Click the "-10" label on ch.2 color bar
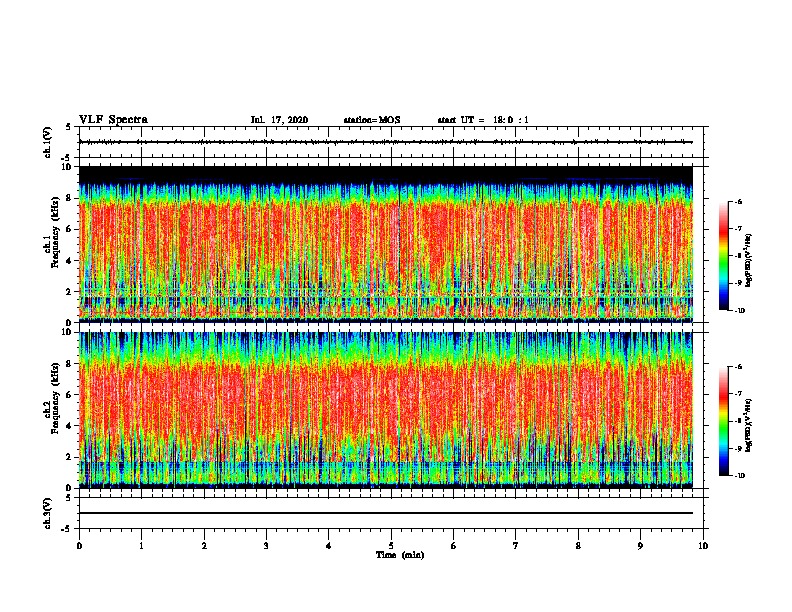792x612 pixels. tap(739, 476)
